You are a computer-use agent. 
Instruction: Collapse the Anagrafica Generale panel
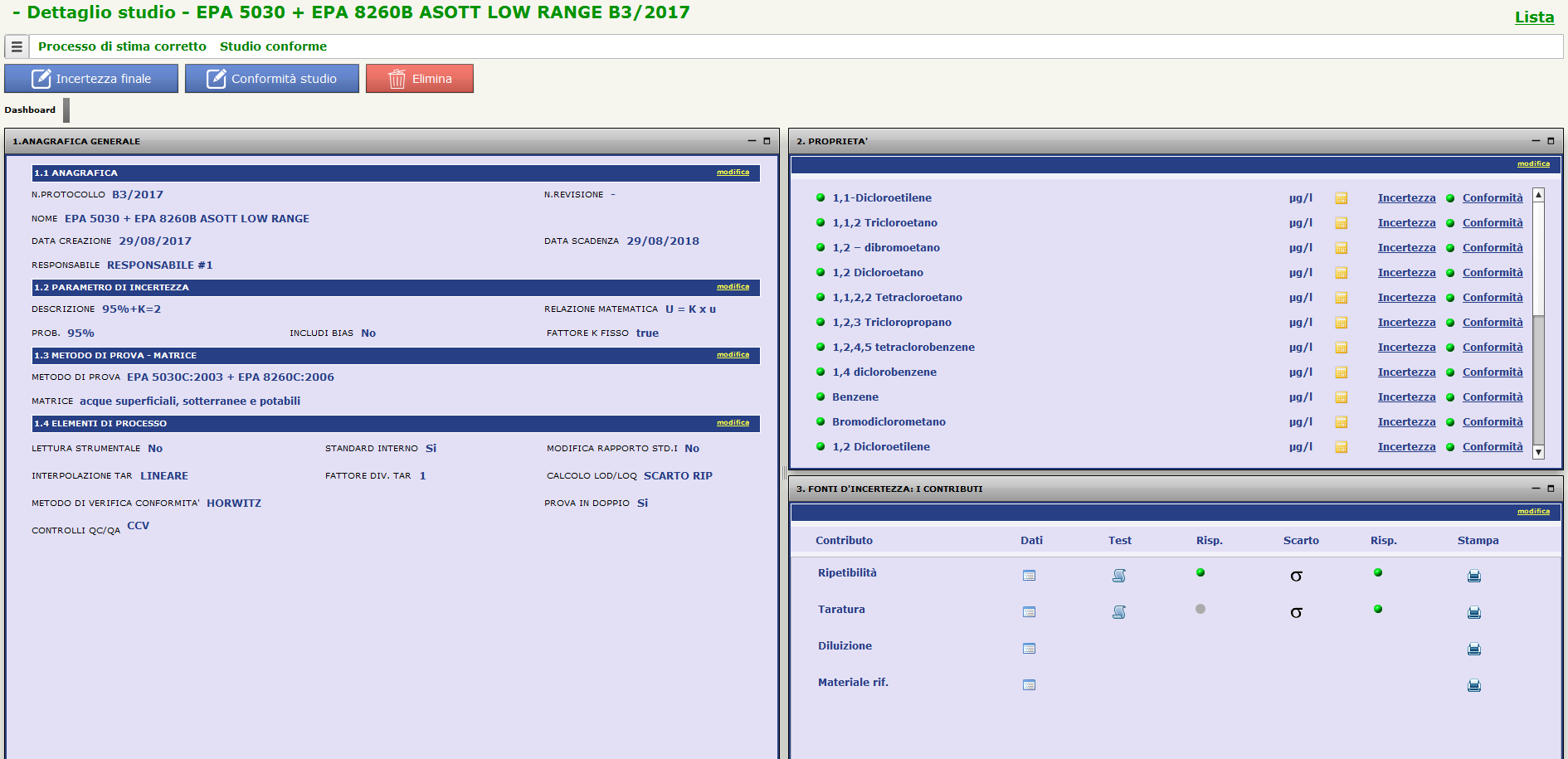tap(752, 141)
